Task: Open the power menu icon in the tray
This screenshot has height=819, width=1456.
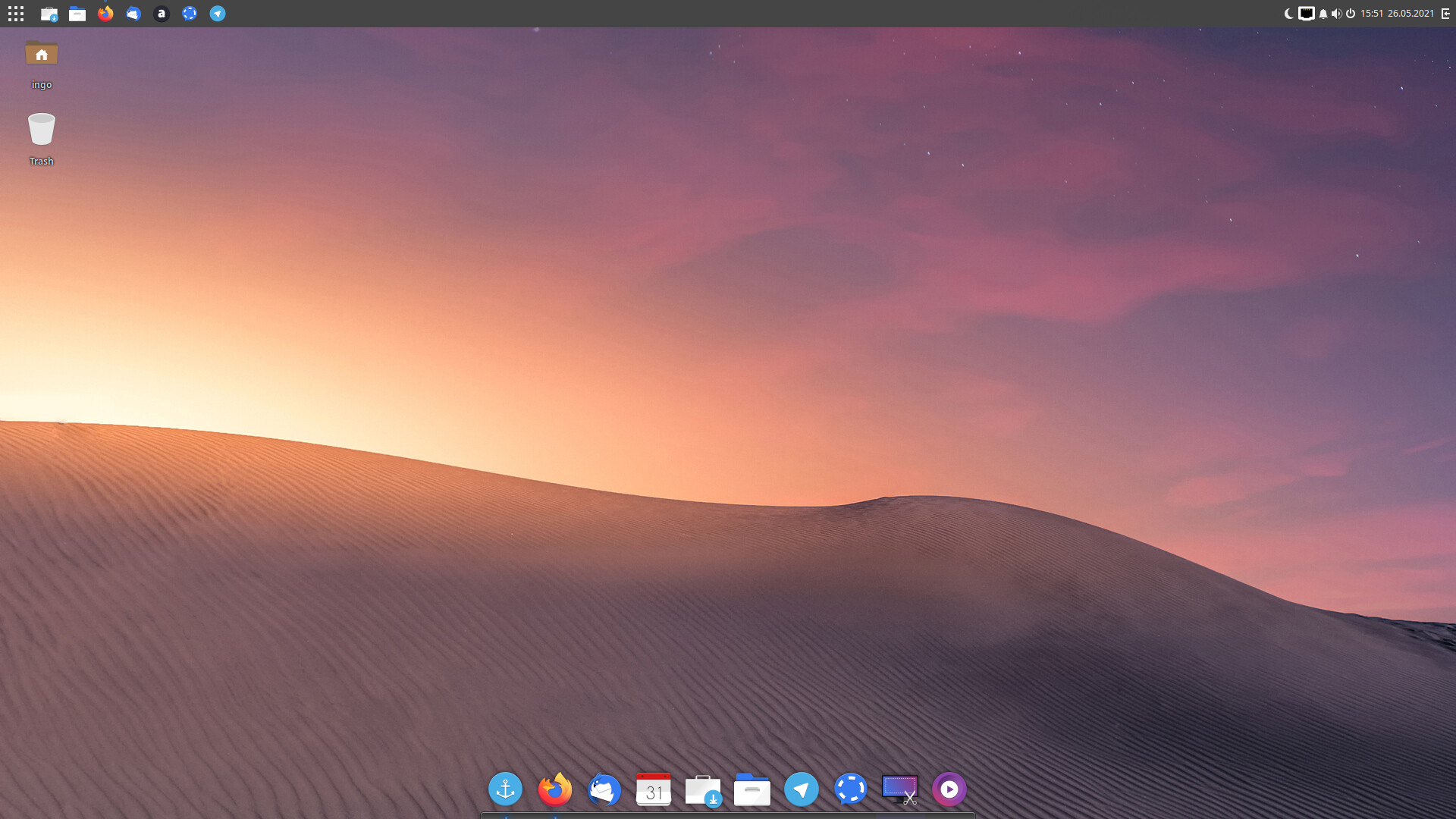Action: pos(1351,14)
